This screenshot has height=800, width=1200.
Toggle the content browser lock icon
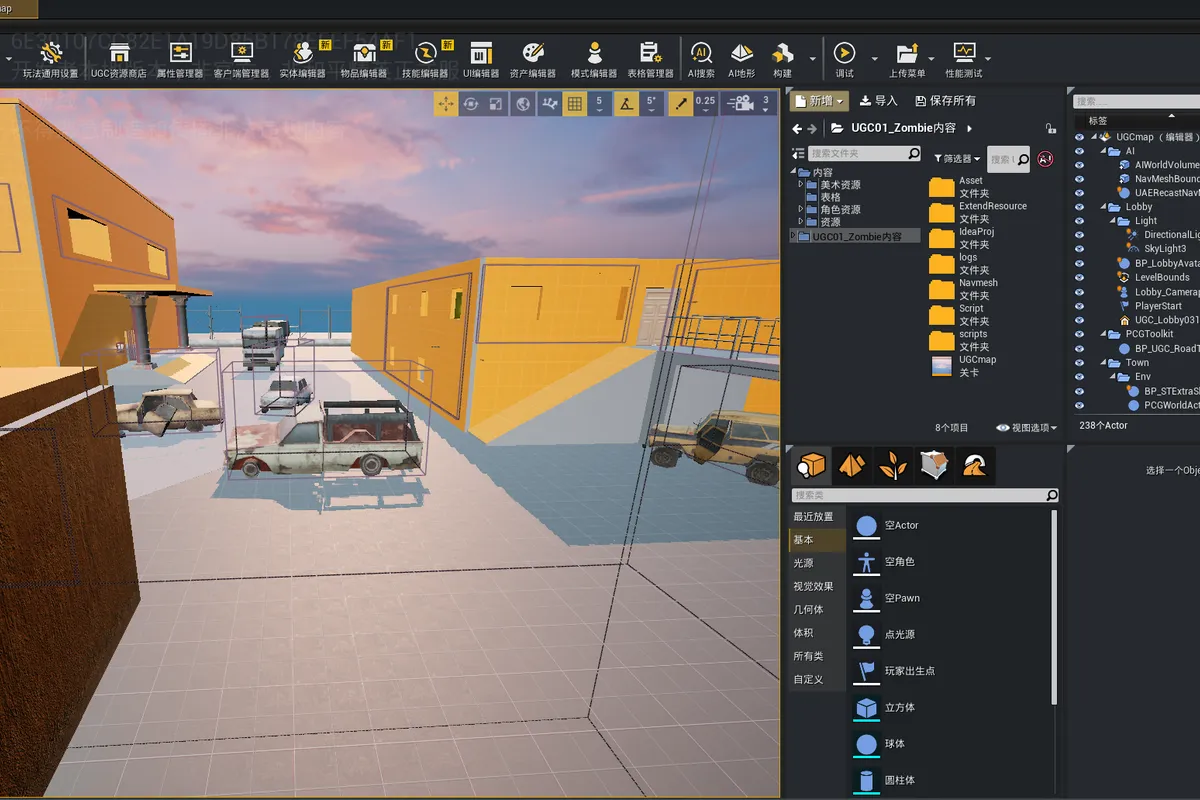point(1050,128)
